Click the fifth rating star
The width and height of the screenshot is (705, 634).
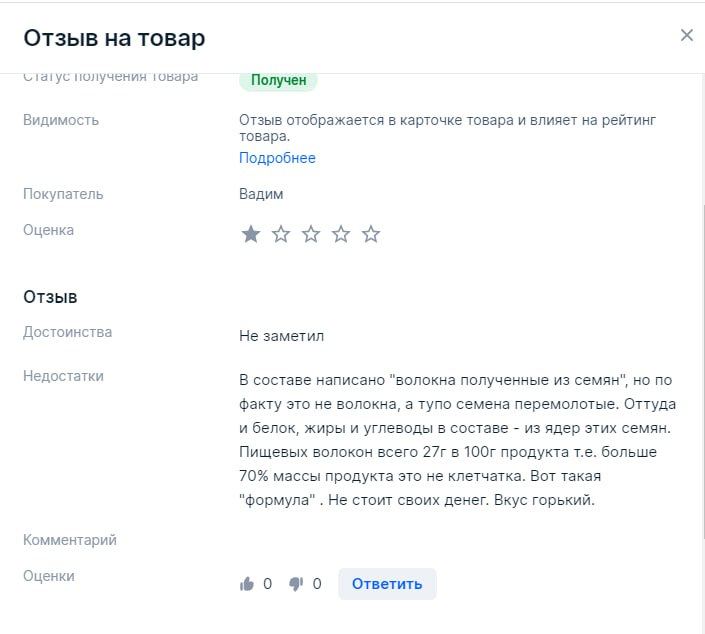tap(371, 234)
